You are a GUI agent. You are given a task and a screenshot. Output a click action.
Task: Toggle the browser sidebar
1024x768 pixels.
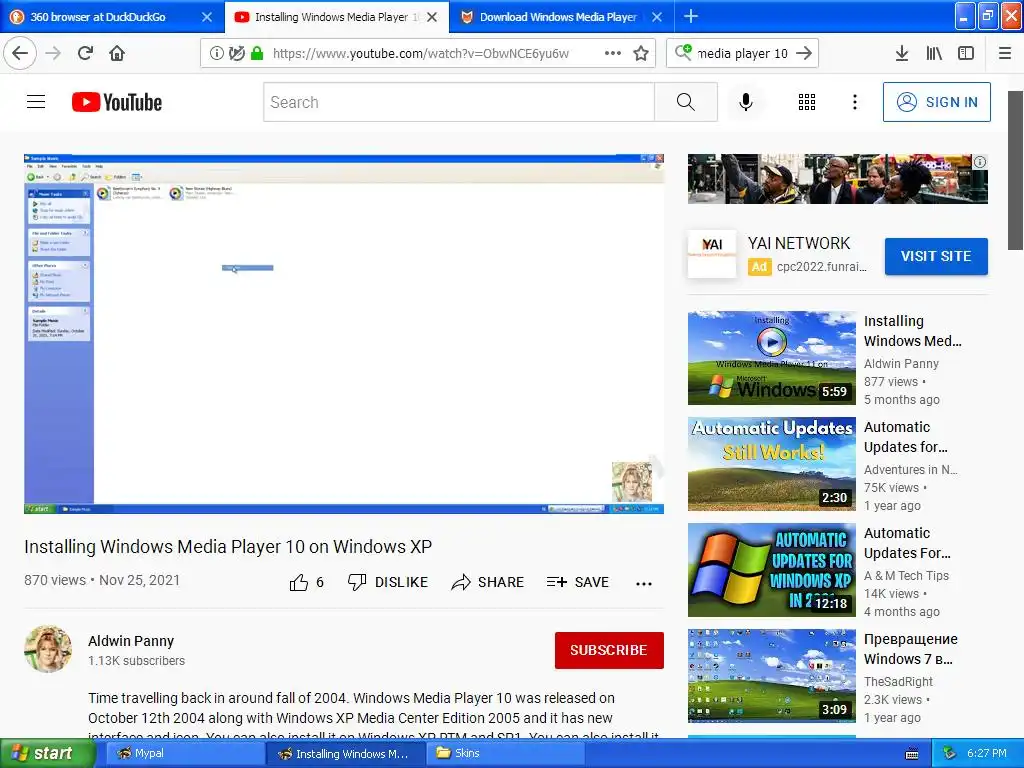tap(966, 54)
